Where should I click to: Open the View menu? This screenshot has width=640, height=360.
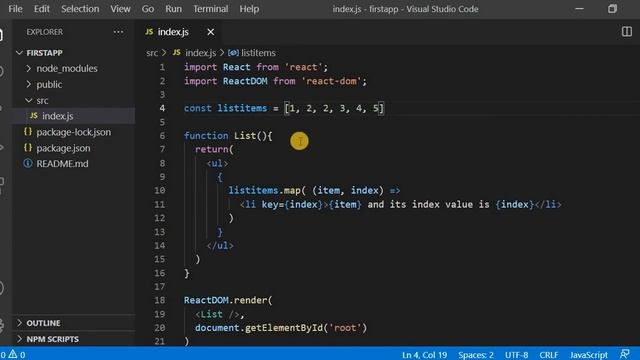pyautogui.click(x=120, y=9)
